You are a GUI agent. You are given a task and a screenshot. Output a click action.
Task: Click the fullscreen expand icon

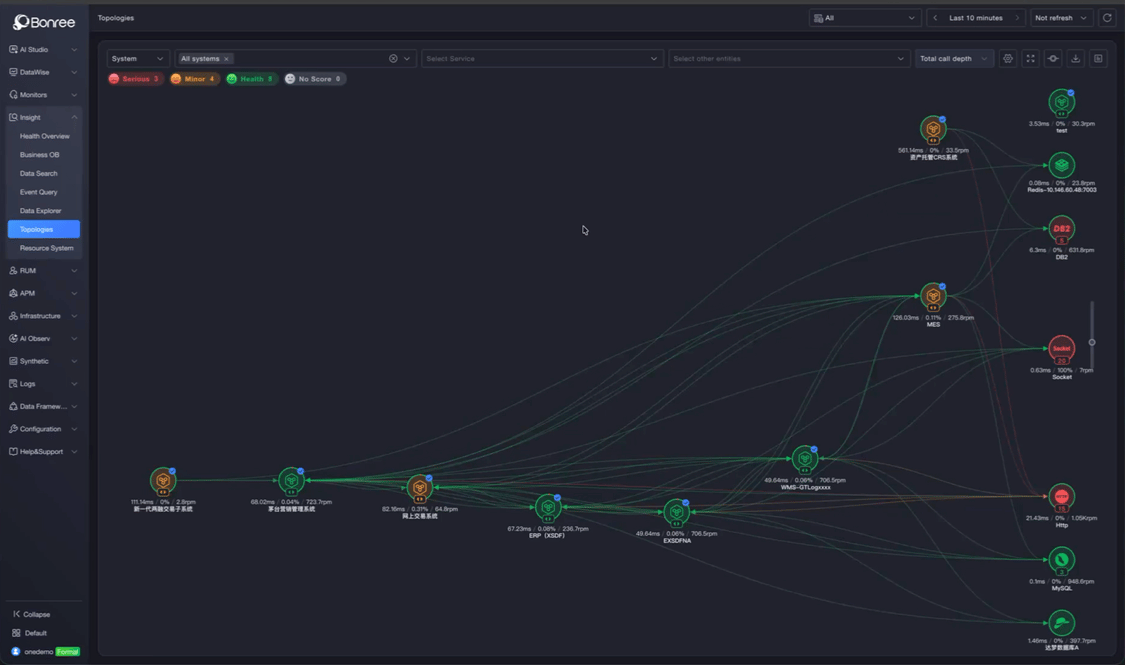click(x=1030, y=59)
